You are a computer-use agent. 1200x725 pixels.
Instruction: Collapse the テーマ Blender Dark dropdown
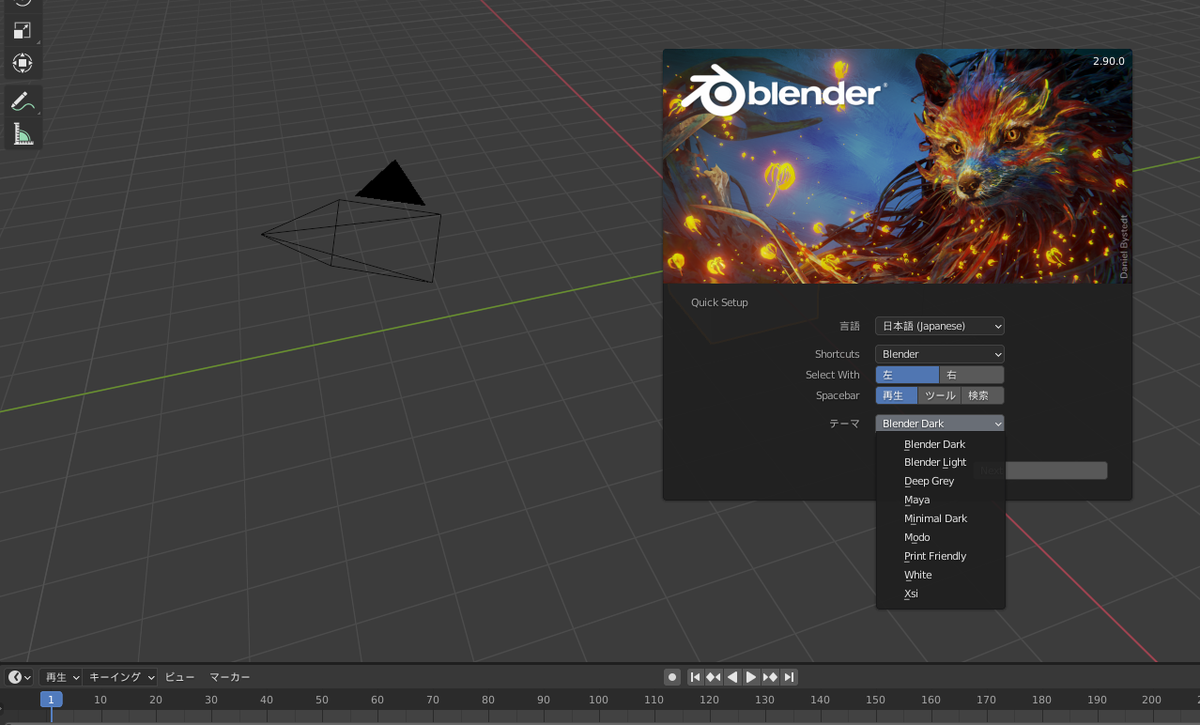click(940, 424)
